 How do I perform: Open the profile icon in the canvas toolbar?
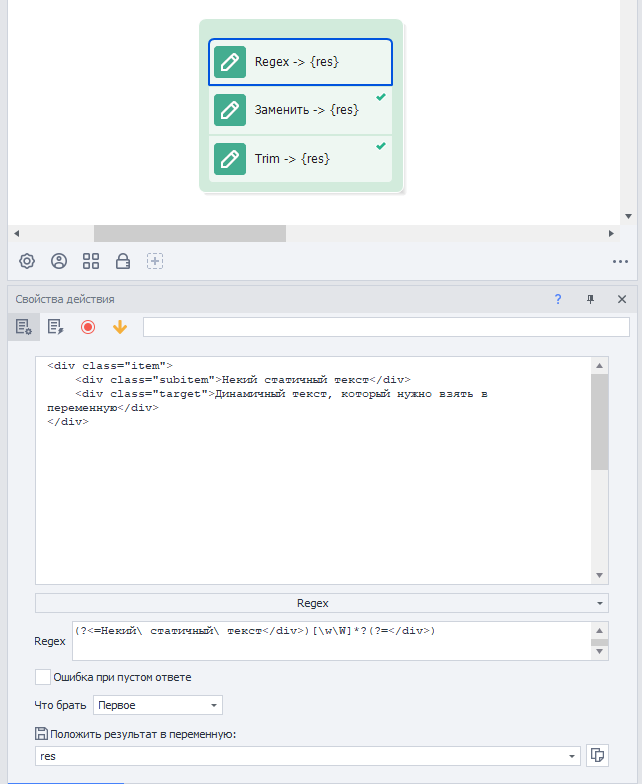click(x=59, y=261)
